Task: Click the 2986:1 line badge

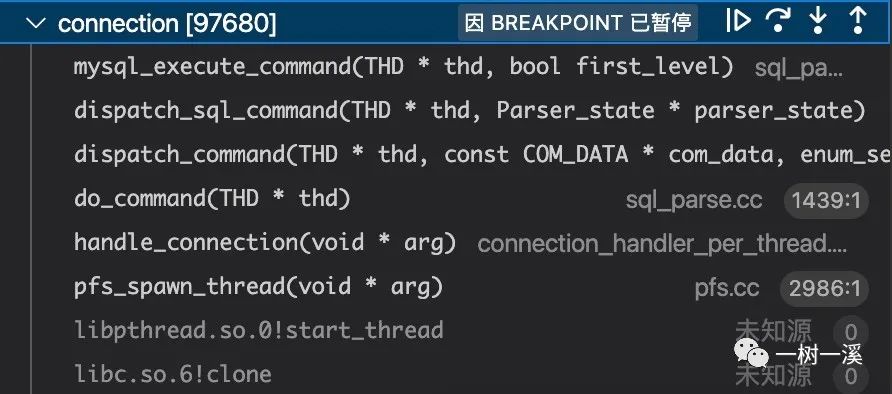Action: coord(824,289)
